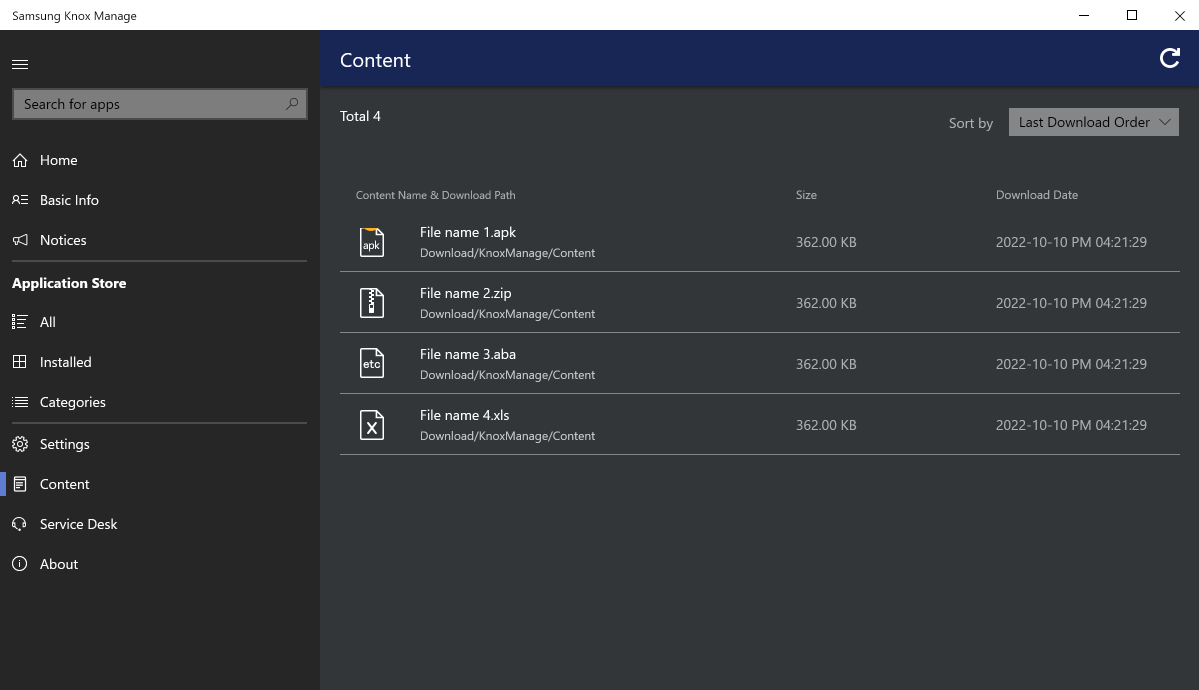Click the size of File name 1.apk

pyautogui.click(x=826, y=242)
